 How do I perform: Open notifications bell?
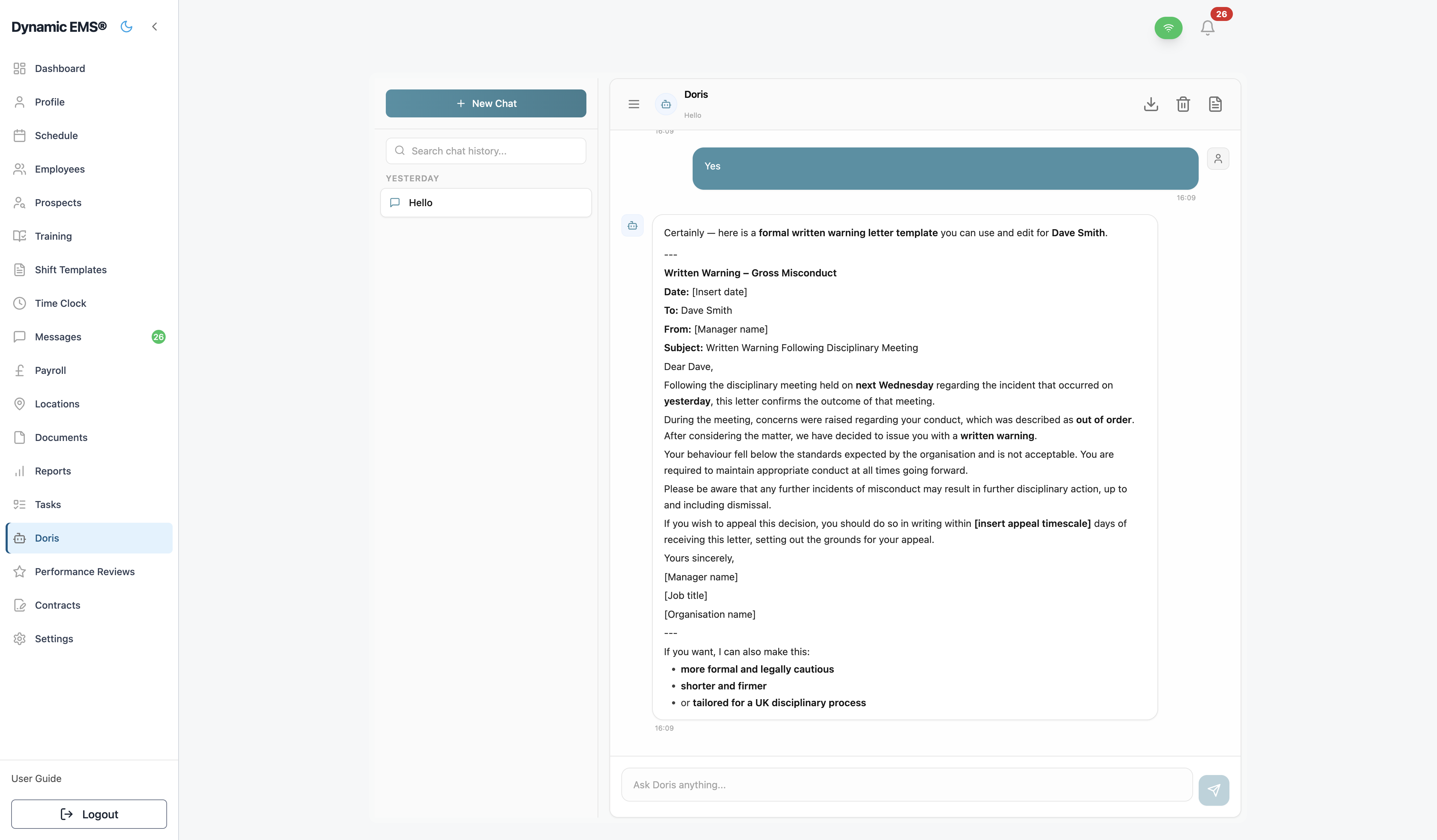click(1207, 28)
